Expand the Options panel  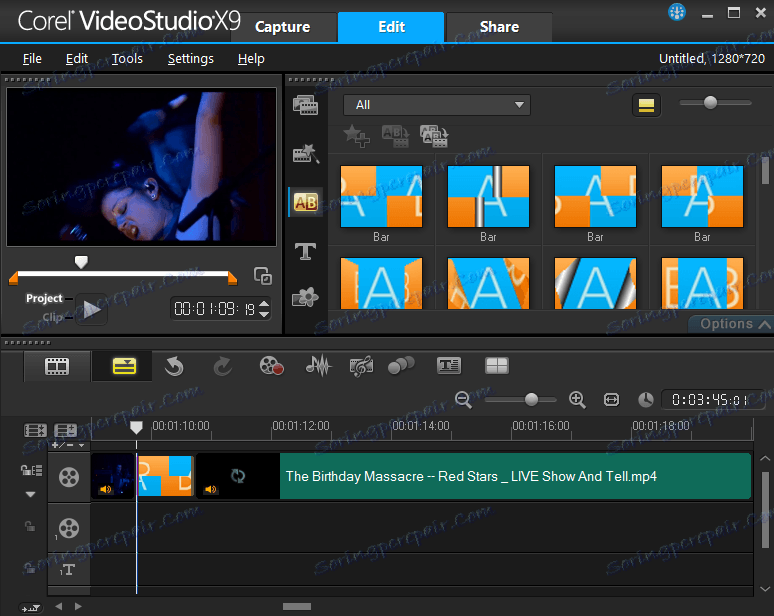(x=733, y=324)
